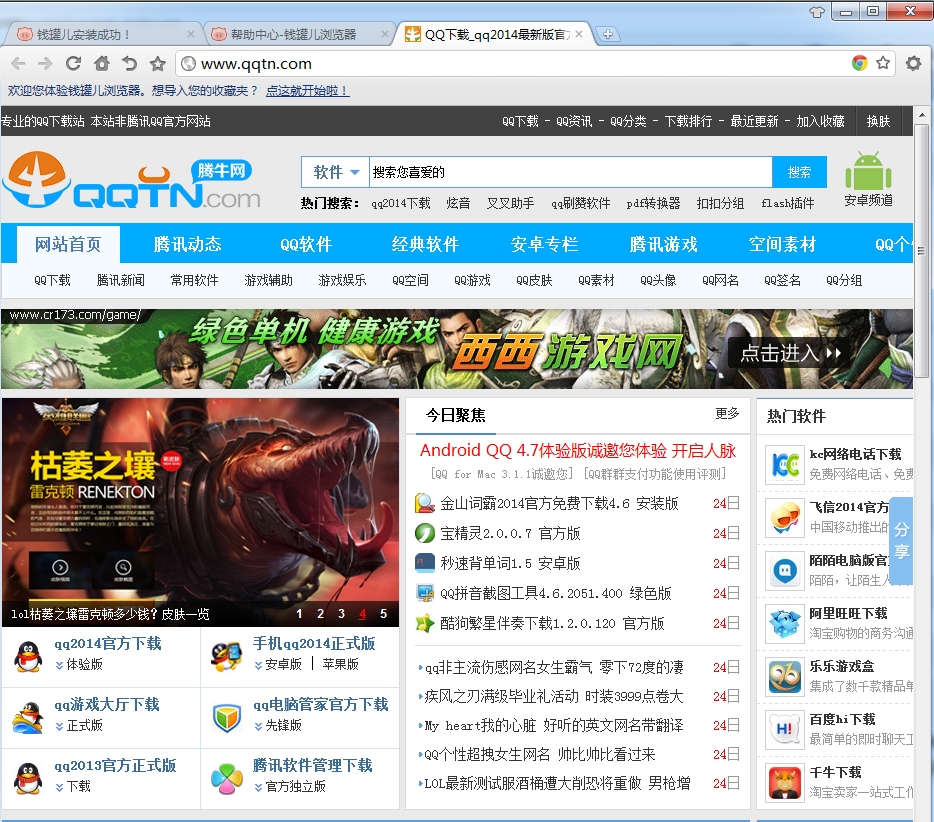Screen dimensions: 934x822
Task: Click the green icon beside 宝精灵2.0.0.7
Action: point(424,533)
